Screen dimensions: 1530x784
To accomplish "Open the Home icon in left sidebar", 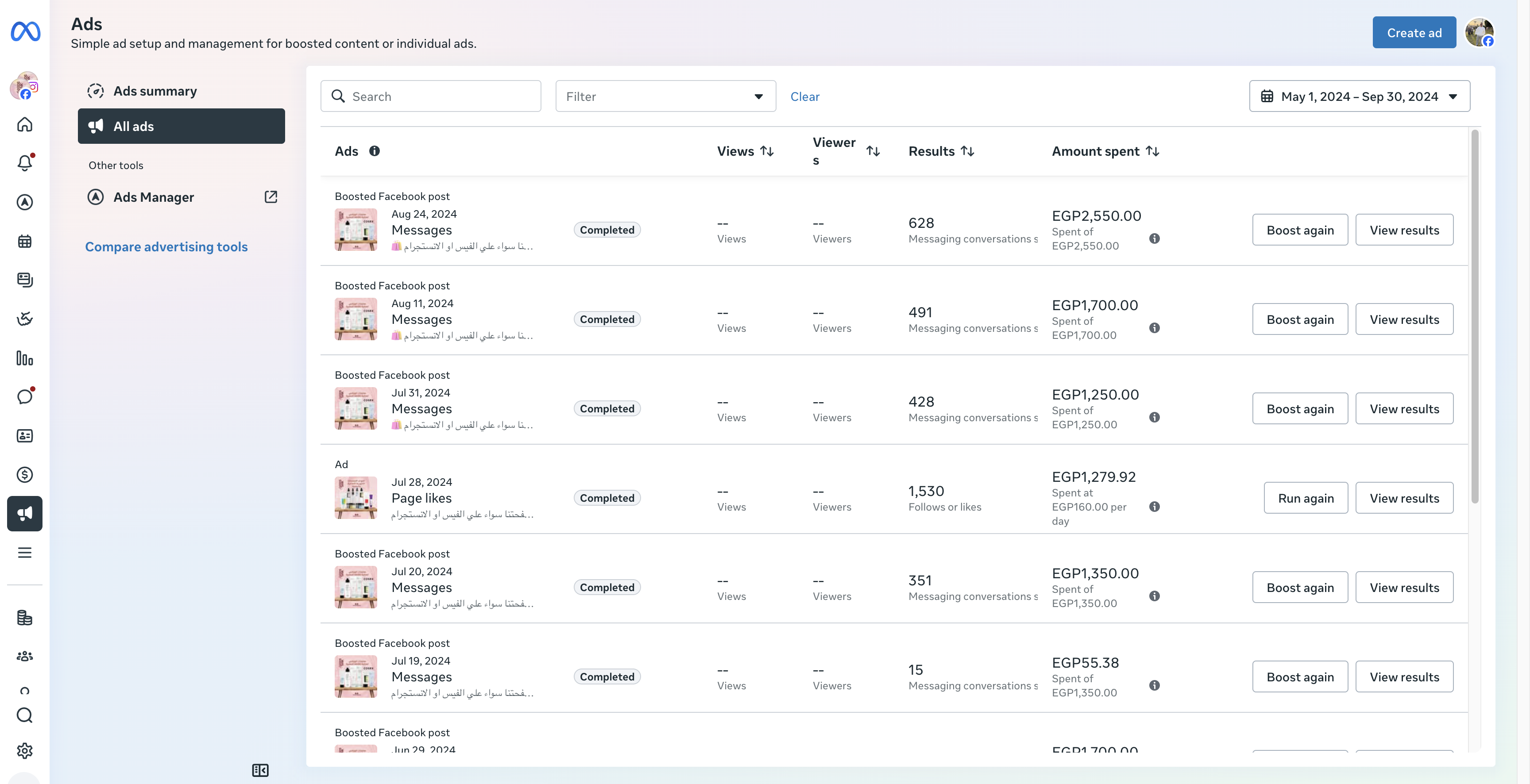I will tap(24, 124).
